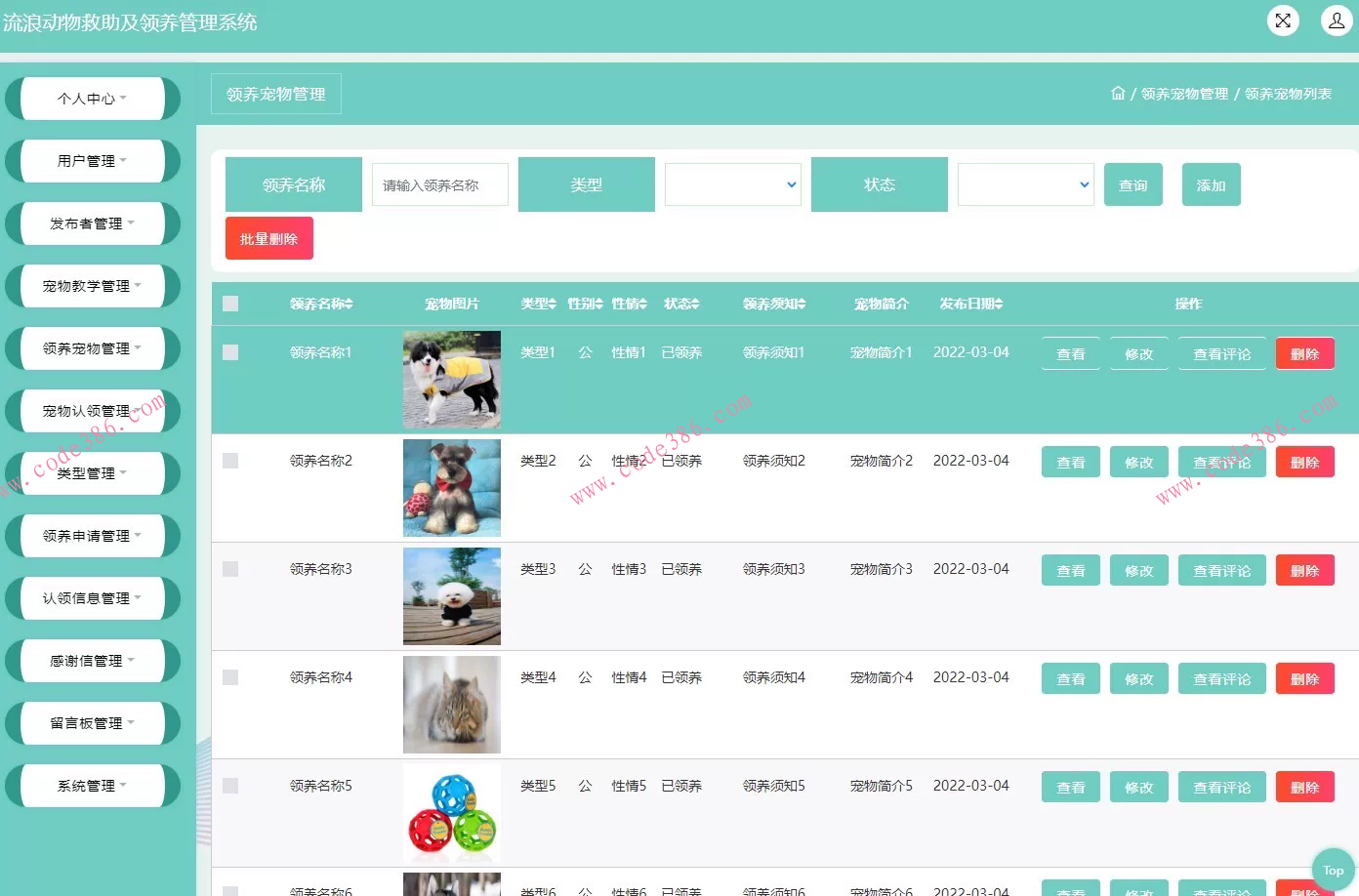
Task: Open the 类型 filter dropdown
Action: (732, 184)
